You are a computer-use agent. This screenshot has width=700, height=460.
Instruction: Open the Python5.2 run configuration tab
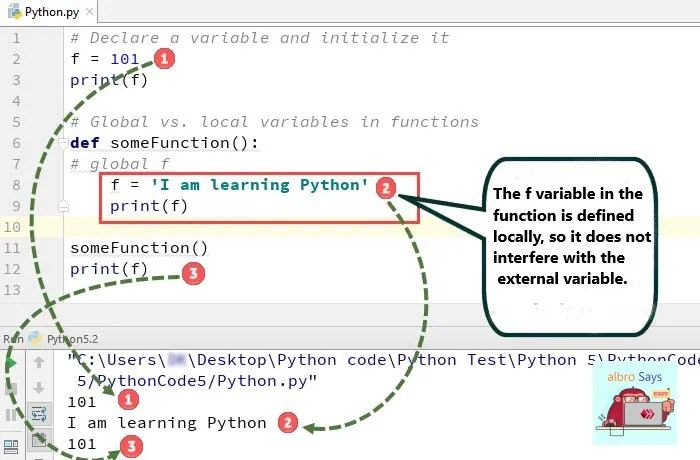coord(72,339)
